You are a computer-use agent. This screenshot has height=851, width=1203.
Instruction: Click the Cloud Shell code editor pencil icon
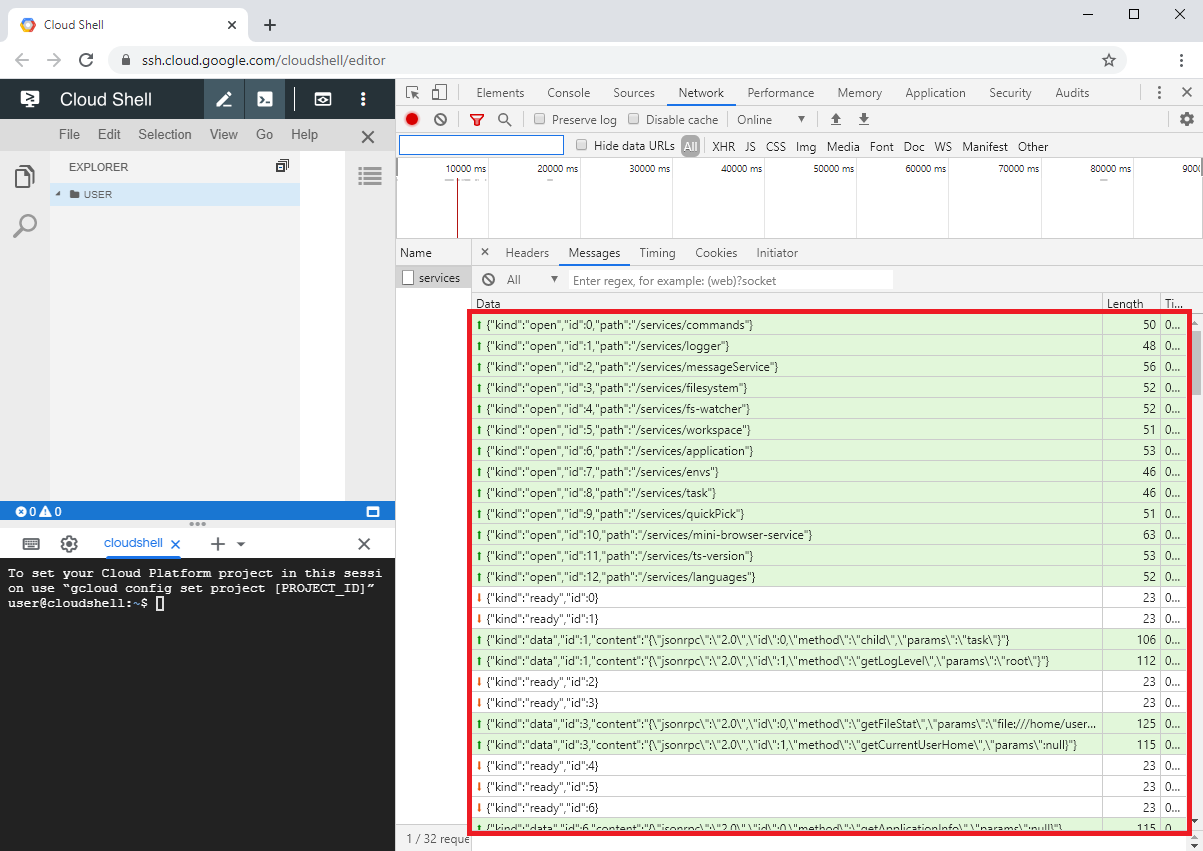point(224,99)
